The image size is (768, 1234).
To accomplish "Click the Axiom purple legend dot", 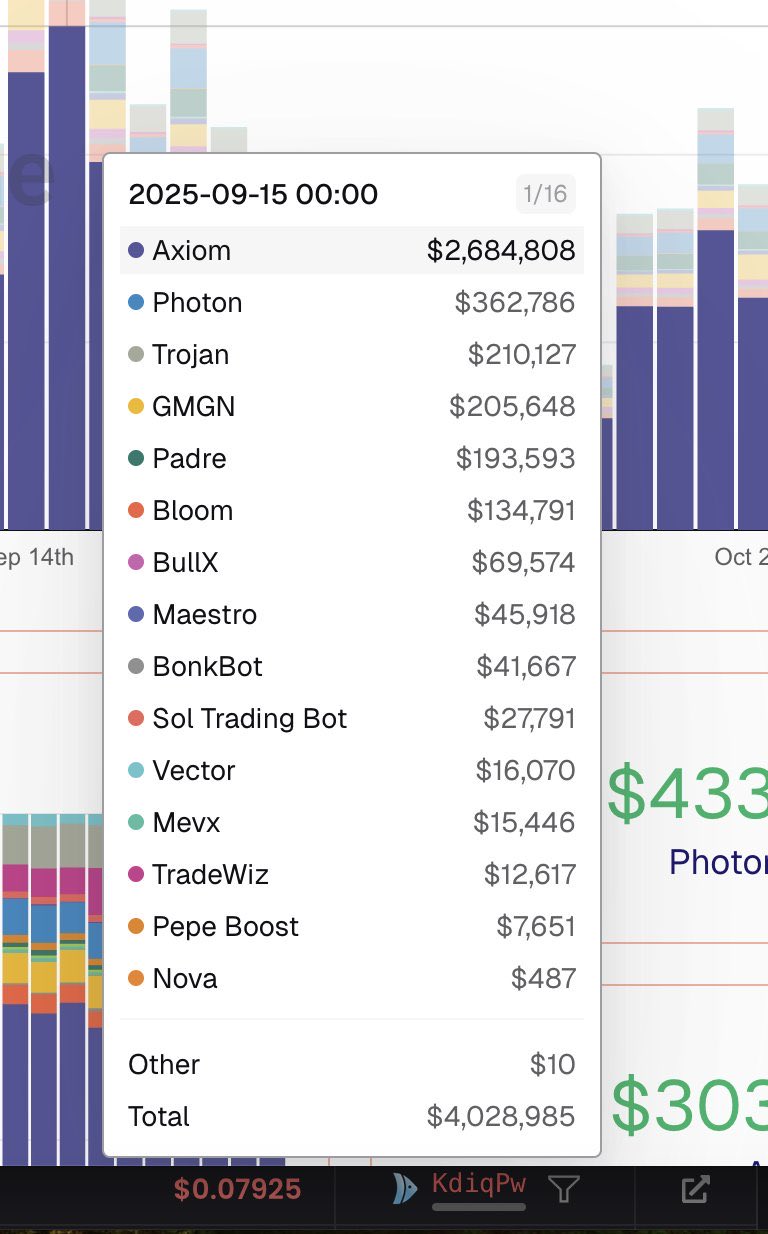I will (x=137, y=251).
